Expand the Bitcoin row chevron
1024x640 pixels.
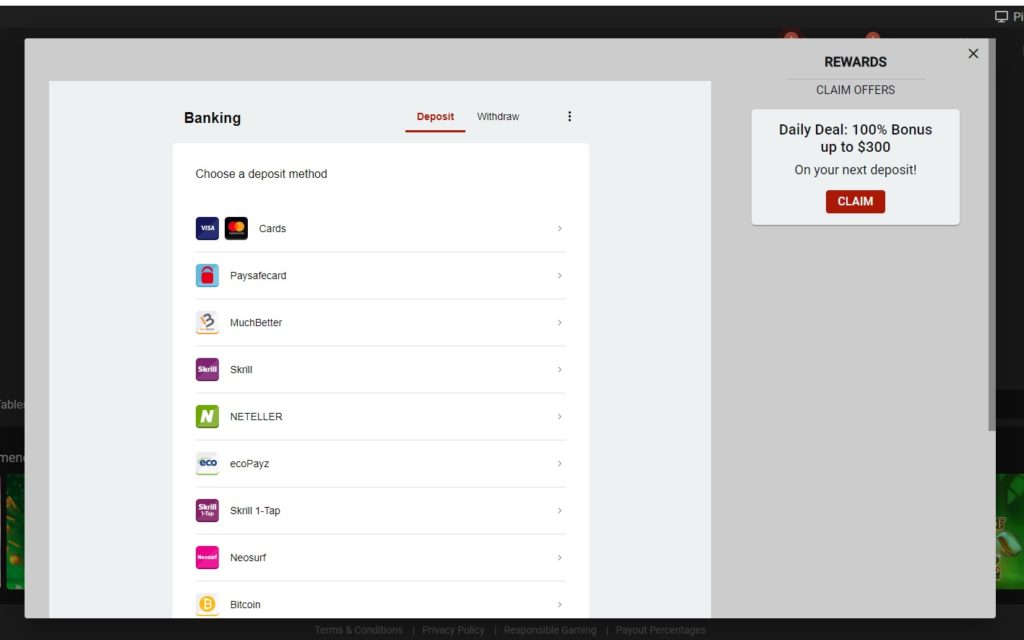pos(560,605)
